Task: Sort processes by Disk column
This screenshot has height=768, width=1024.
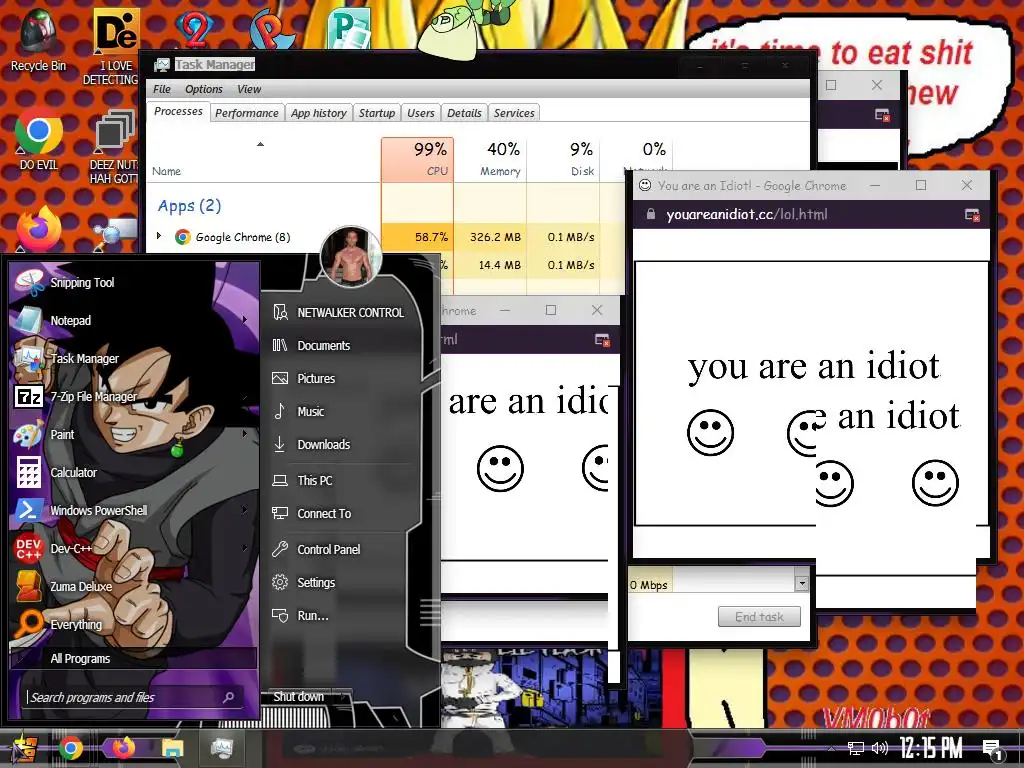Action: [x=564, y=159]
